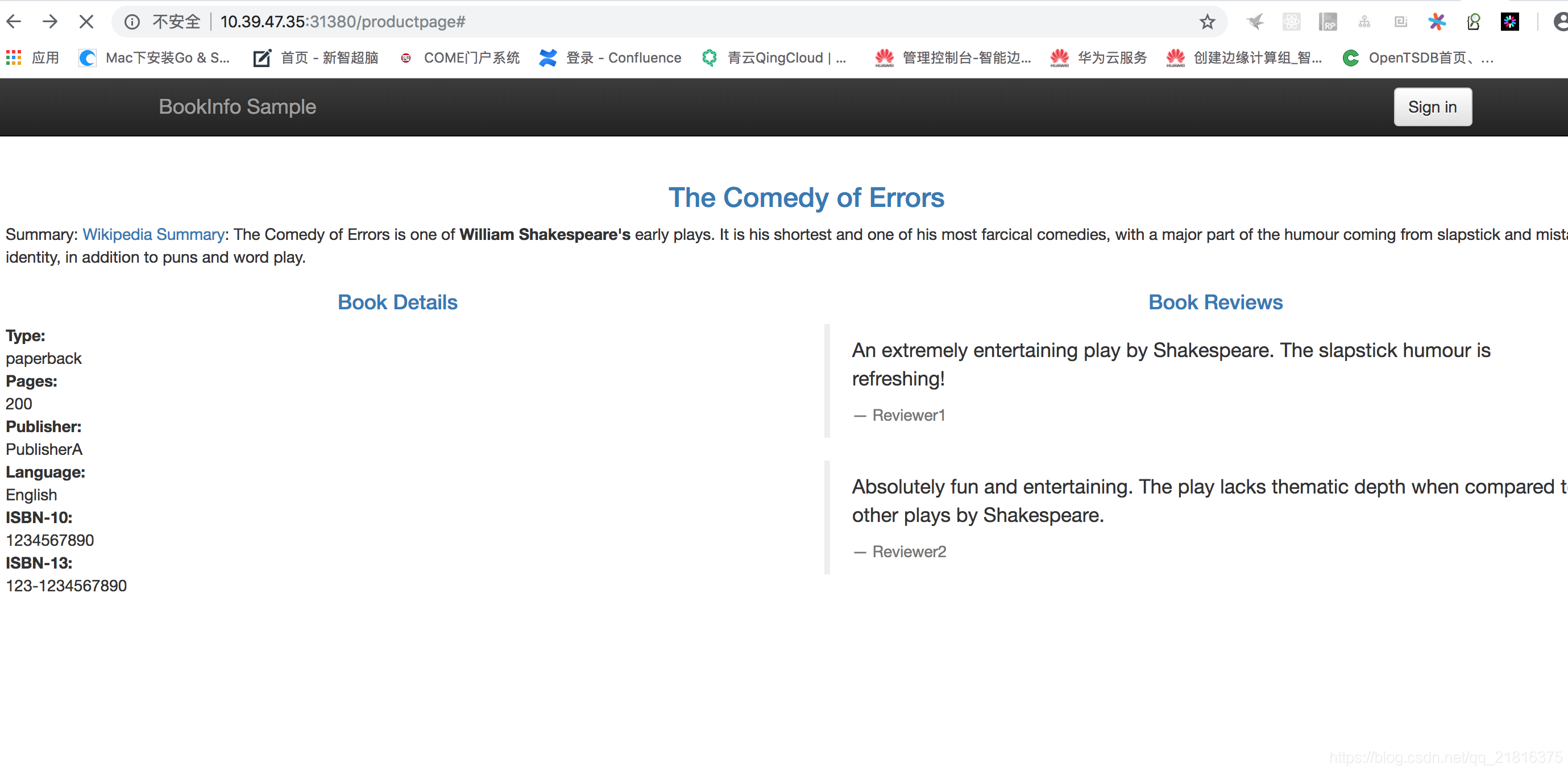
Task: Open the 青云QingCloud bookmark
Action: point(773,58)
